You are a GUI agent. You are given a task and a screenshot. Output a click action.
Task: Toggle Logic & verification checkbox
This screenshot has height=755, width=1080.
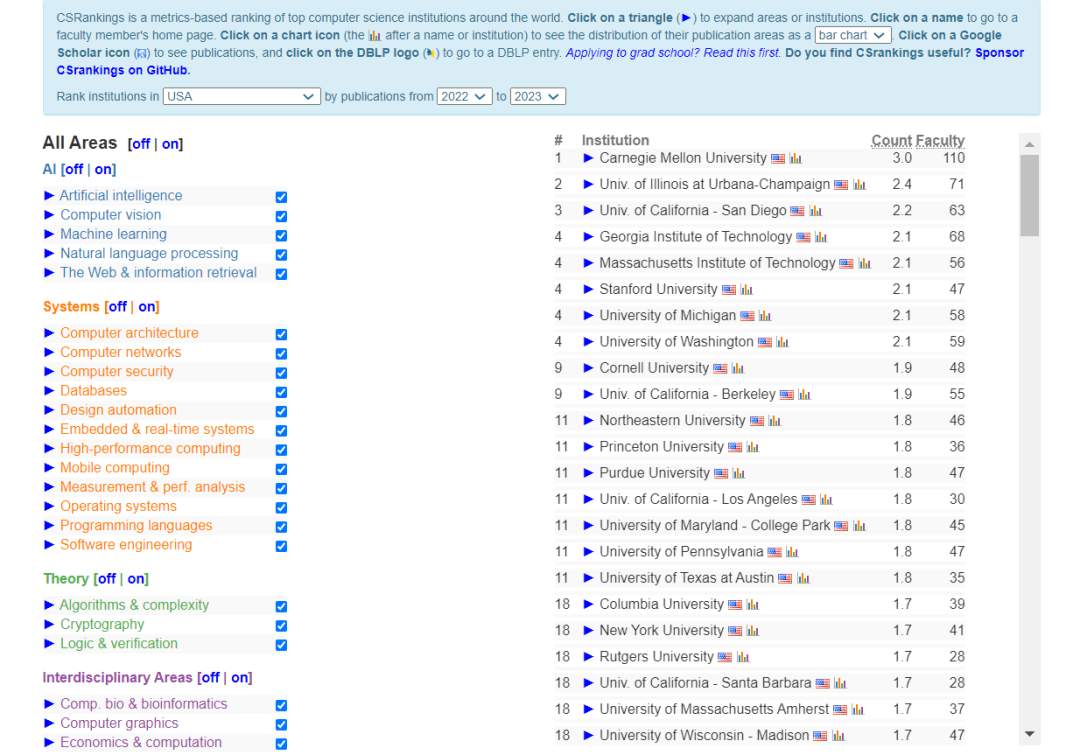[281, 645]
